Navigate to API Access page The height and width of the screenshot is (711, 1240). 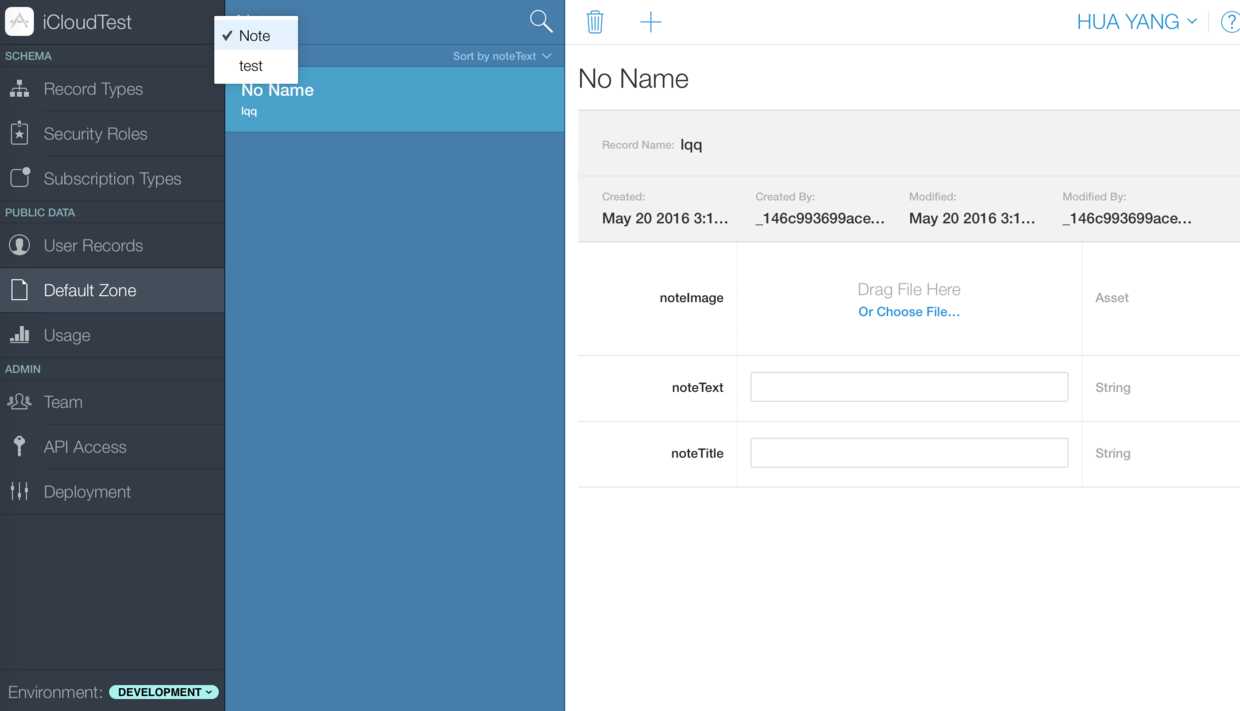pyautogui.click(x=85, y=447)
